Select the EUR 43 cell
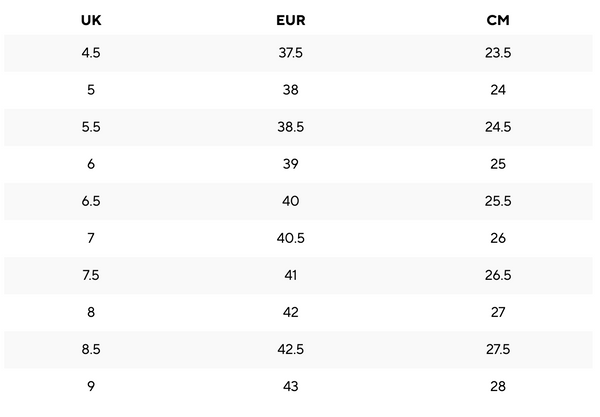Screen dimensions: 600x417 [x=291, y=386]
